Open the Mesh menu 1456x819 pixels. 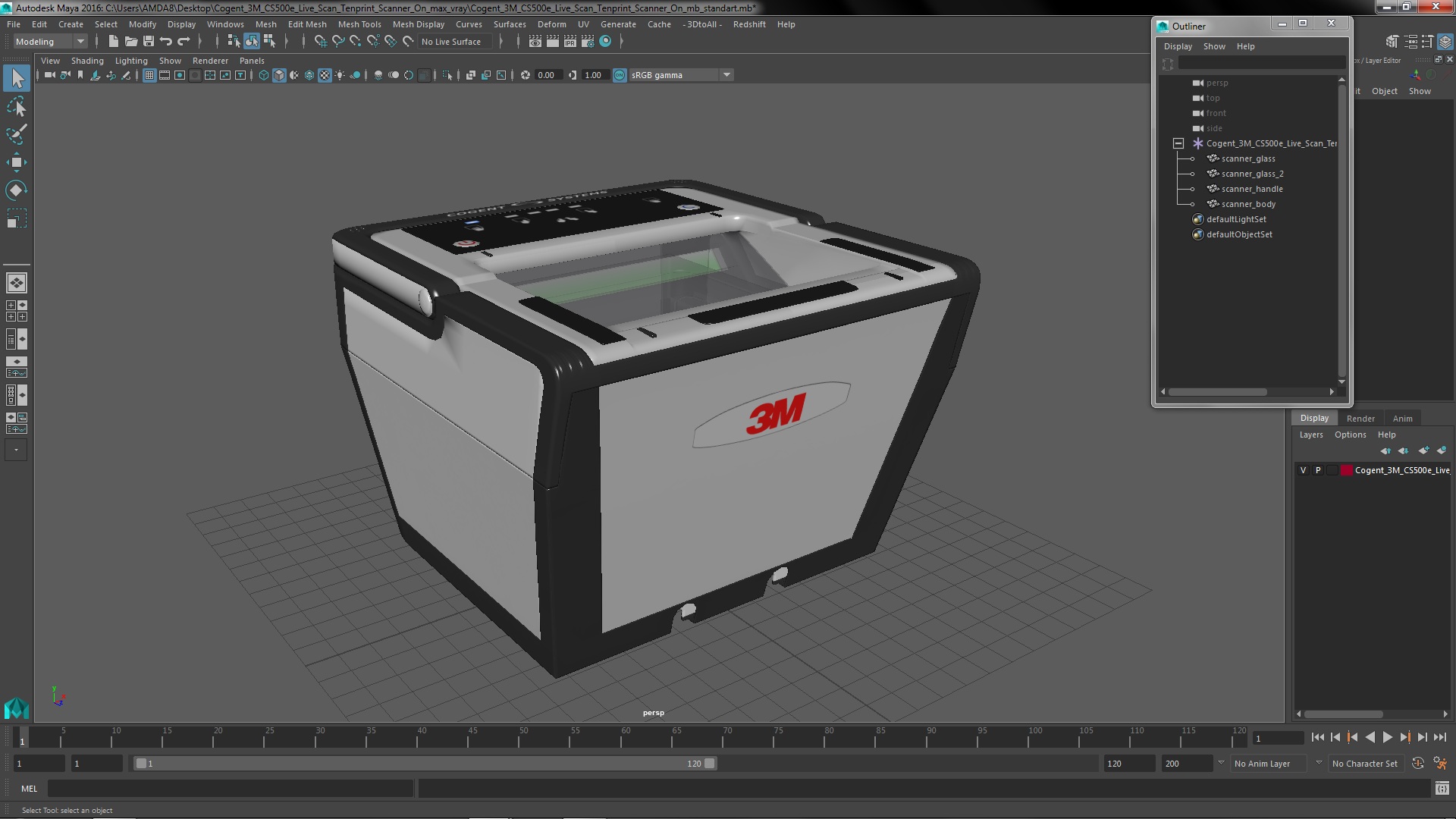point(265,24)
